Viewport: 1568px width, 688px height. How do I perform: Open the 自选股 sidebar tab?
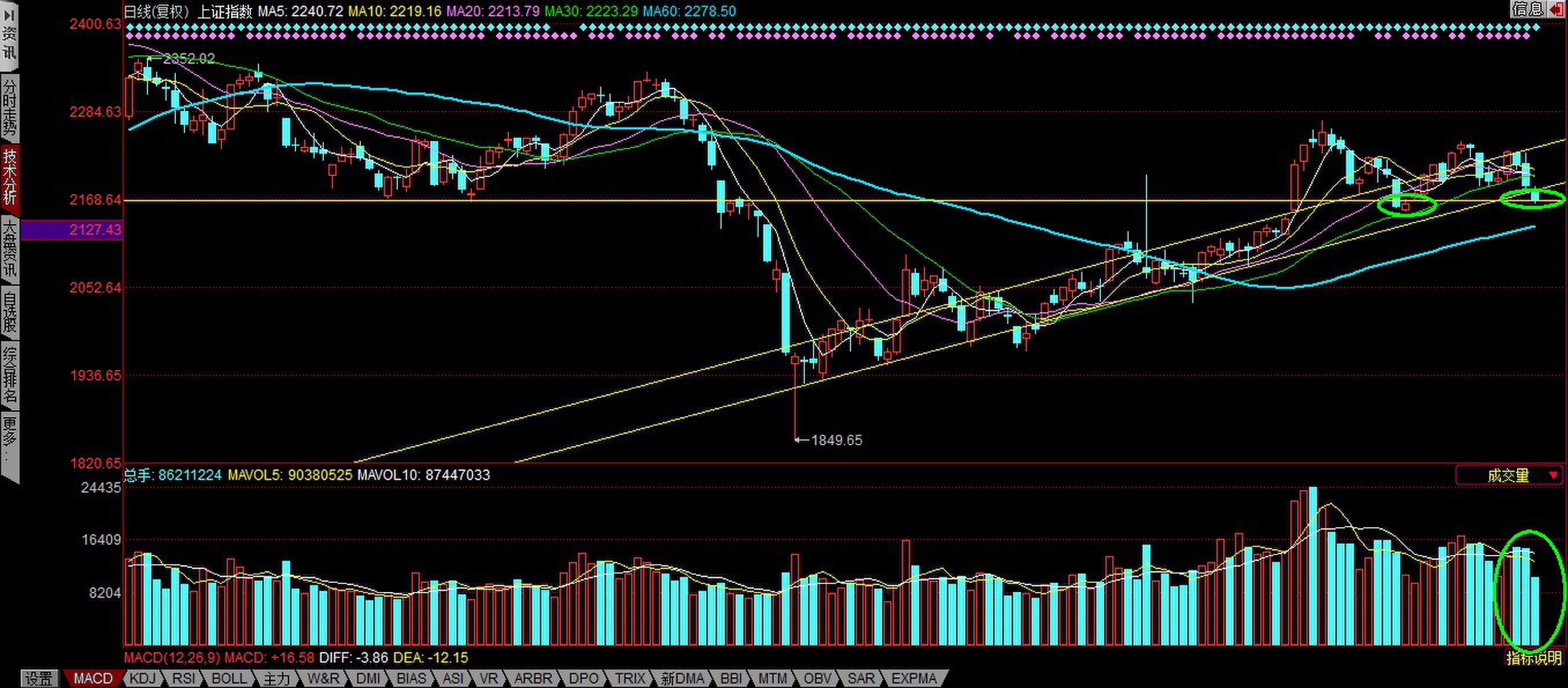(9, 313)
